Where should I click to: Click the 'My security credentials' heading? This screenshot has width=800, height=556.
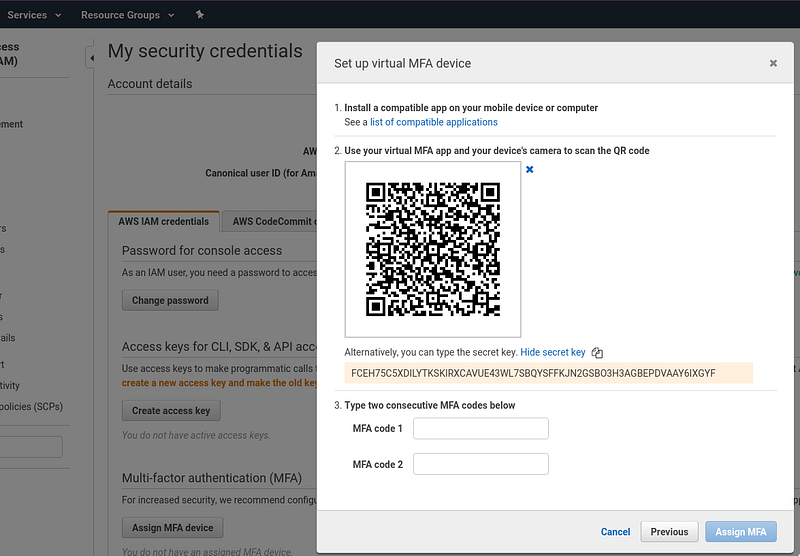click(205, 51)
